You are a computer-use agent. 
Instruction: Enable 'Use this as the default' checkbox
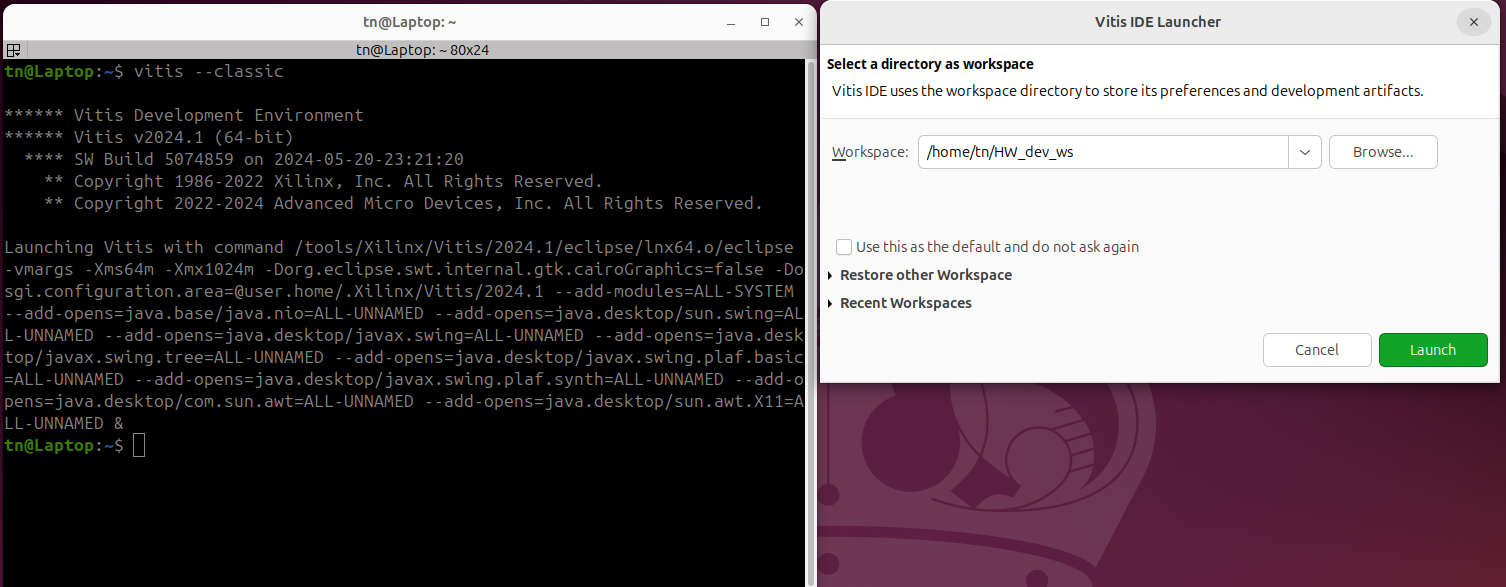click(x=844, y=247)
